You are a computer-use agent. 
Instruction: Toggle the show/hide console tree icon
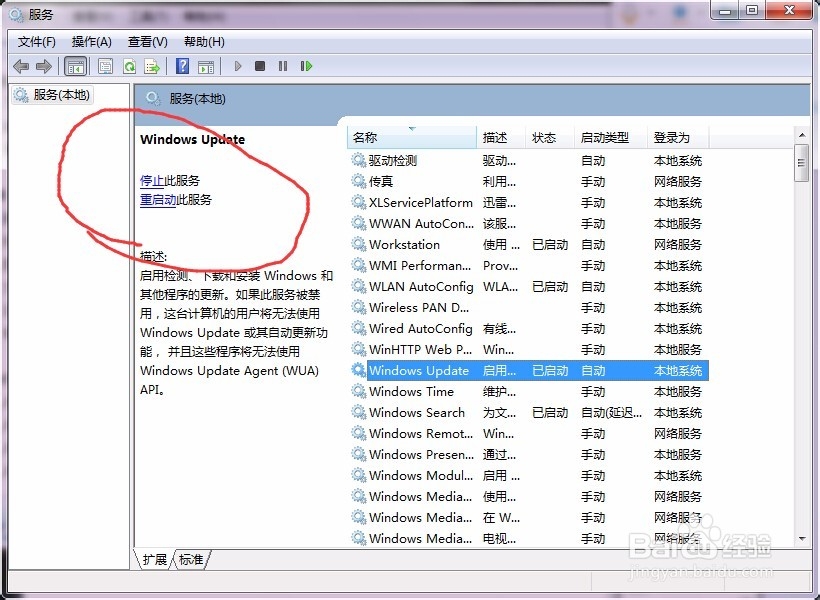(x=75, y=66)
